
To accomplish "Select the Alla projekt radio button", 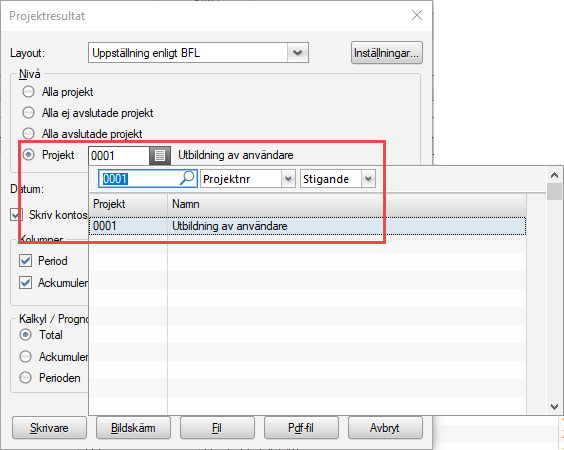I will tap(28, 92).
